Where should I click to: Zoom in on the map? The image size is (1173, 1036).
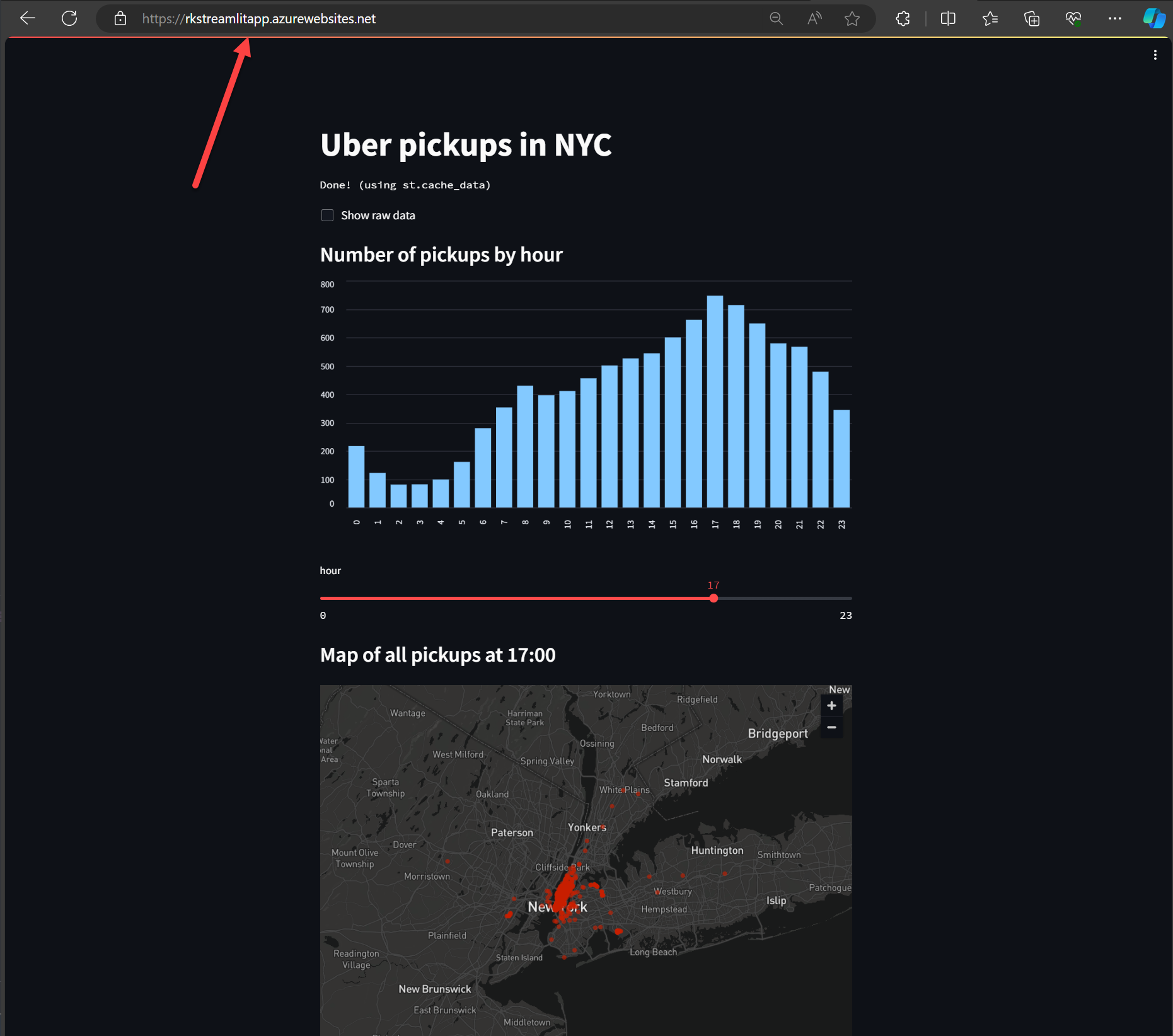[x=831, y=706]
